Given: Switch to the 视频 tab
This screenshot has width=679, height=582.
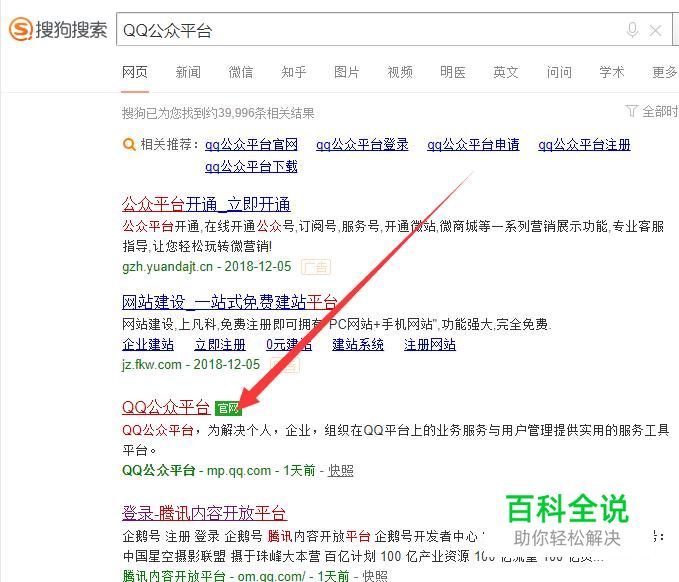Looking at the screenshot, I should tap(400, 72).
